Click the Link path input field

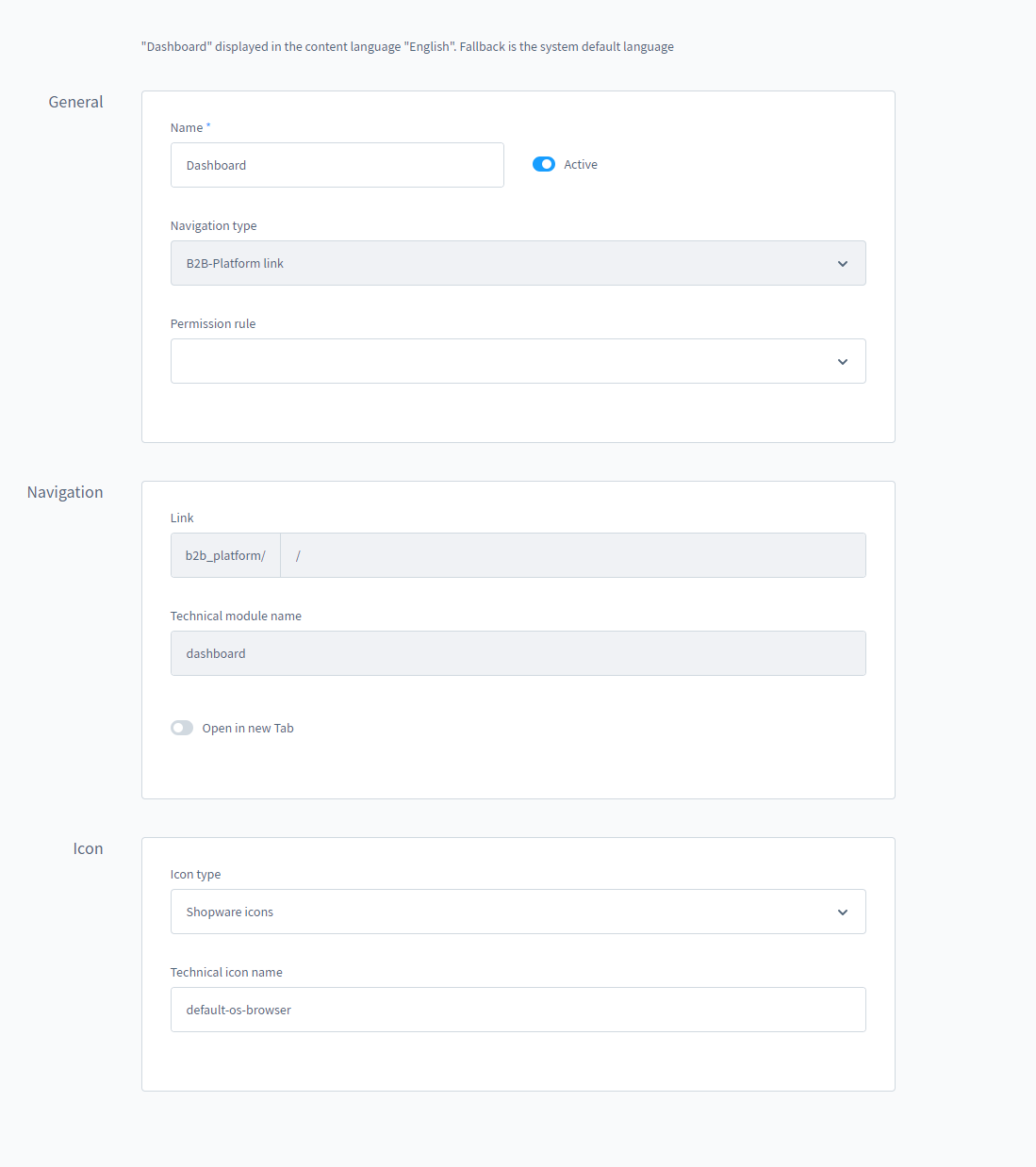tap(572, 555)
